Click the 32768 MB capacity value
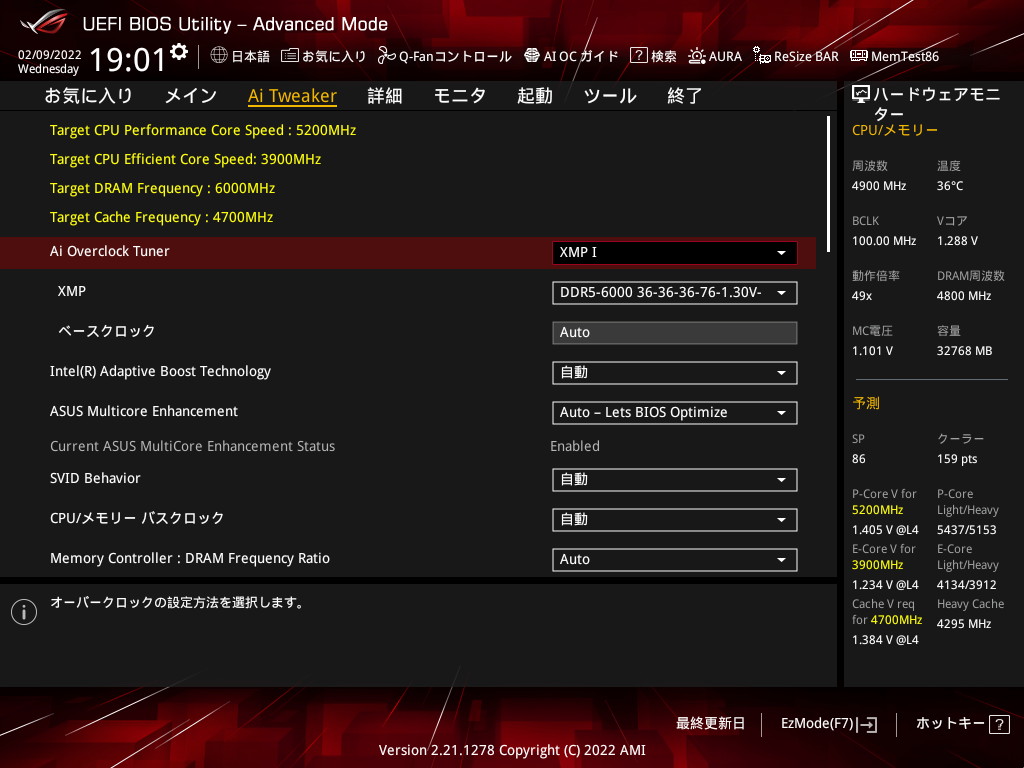The image size is (1024, 768). tap(965, 351)
